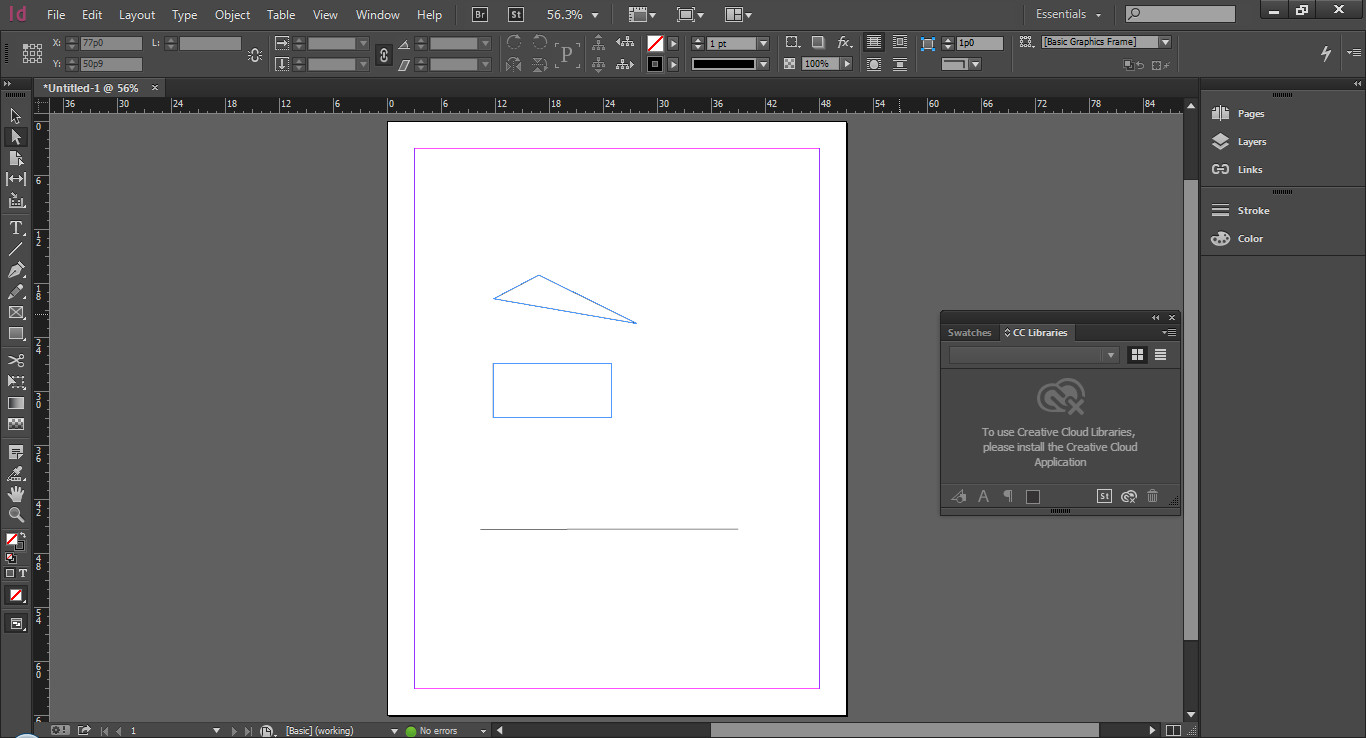
Task: Select the Pen tool in toolbox
Action: (x=16, y=270)
